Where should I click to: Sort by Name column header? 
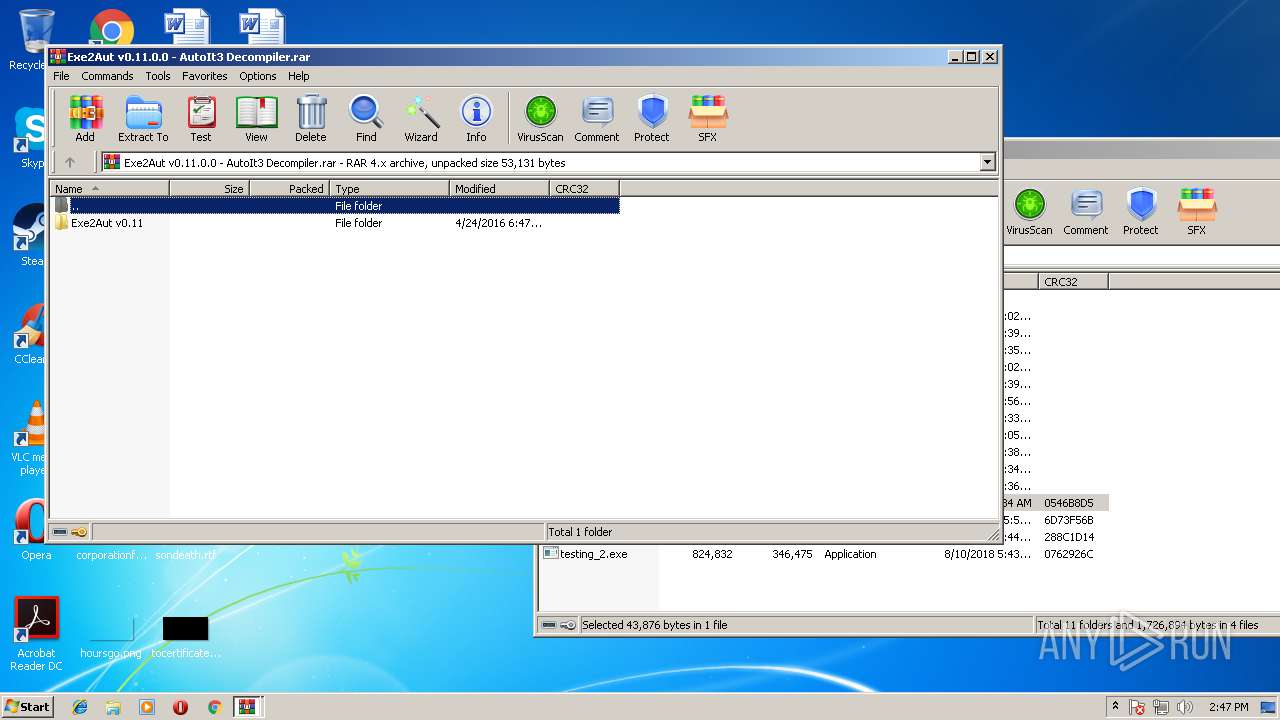tap(110, 188)
